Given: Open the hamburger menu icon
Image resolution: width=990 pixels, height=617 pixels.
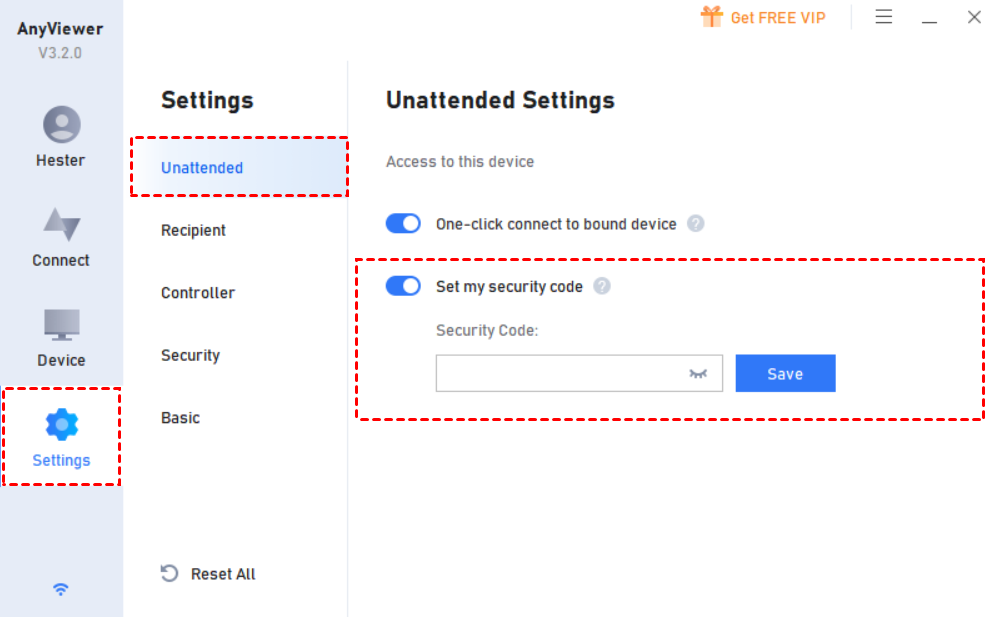Looking at the screenshot, I should pyautogui.click(x=883, y=17).
